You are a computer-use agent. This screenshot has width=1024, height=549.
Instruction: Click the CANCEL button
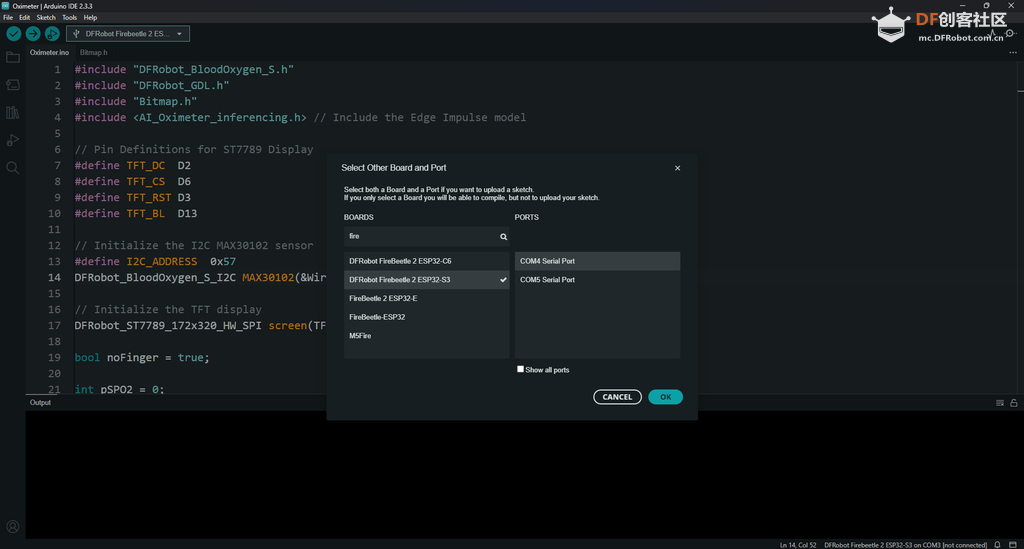617,397
